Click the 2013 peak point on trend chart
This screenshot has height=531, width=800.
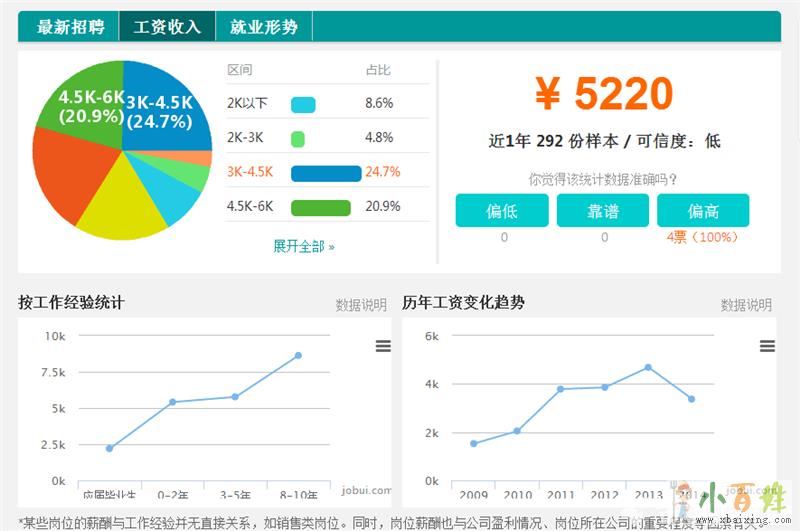pos(648,367)
